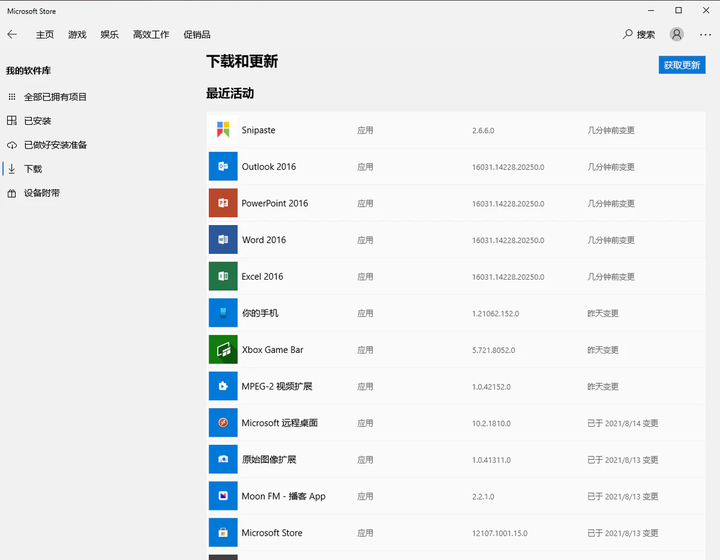Click the Snipaste app icon

click(x=223, y=130)
